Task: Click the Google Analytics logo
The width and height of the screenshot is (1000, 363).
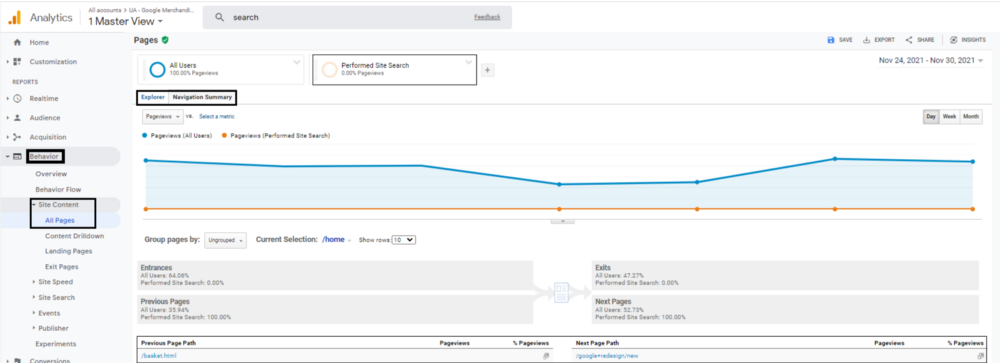Action: point(14,17)
